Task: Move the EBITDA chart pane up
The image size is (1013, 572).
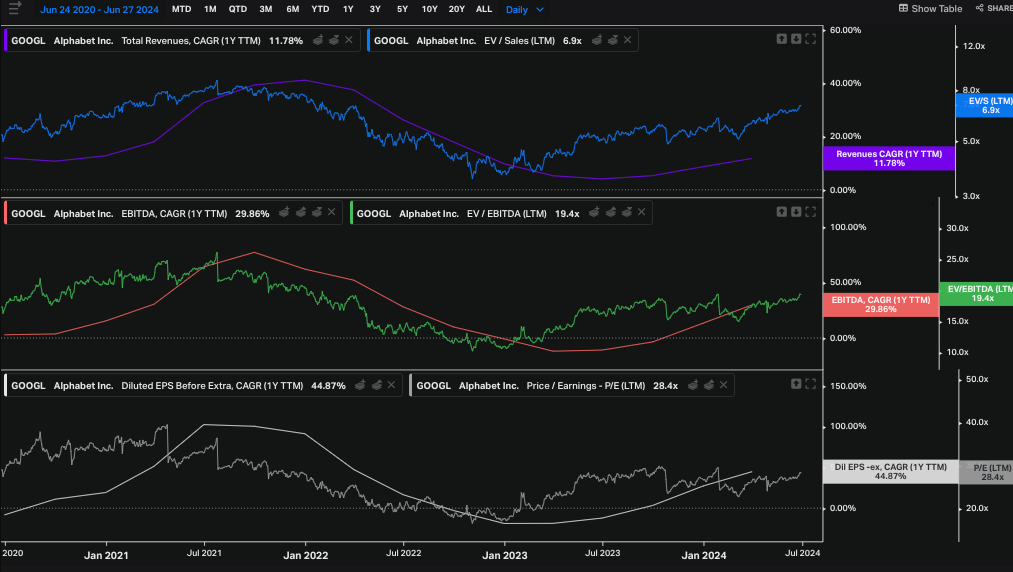Action: coord(782,212)
